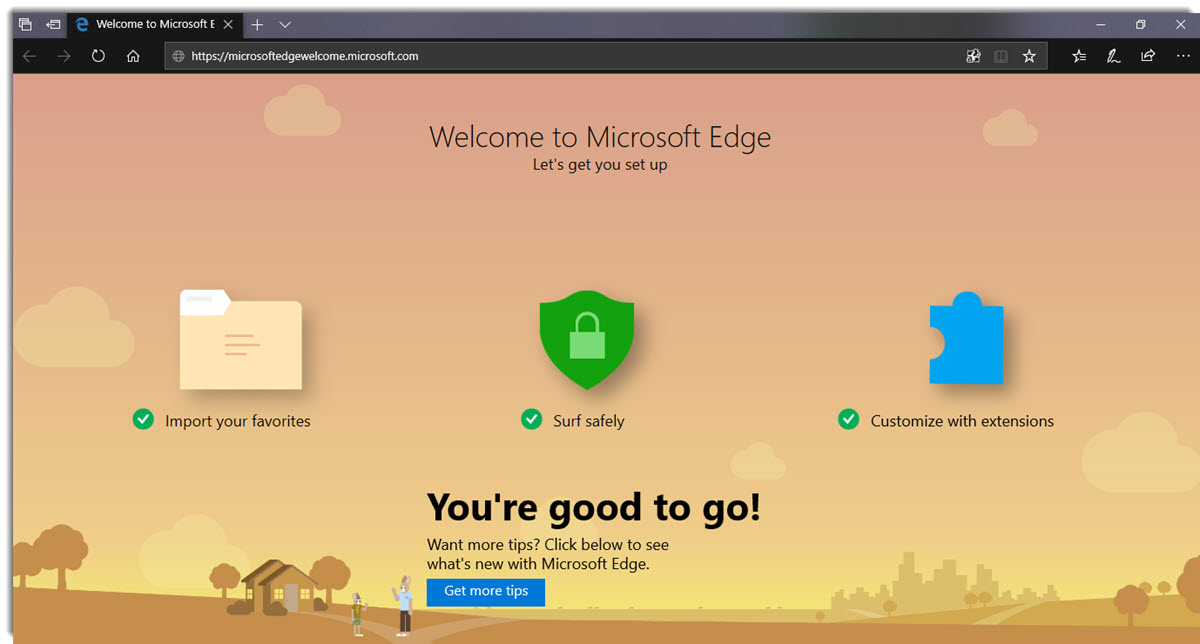
Task: Add page to favorites with star icon
Action: [1029, 56]
